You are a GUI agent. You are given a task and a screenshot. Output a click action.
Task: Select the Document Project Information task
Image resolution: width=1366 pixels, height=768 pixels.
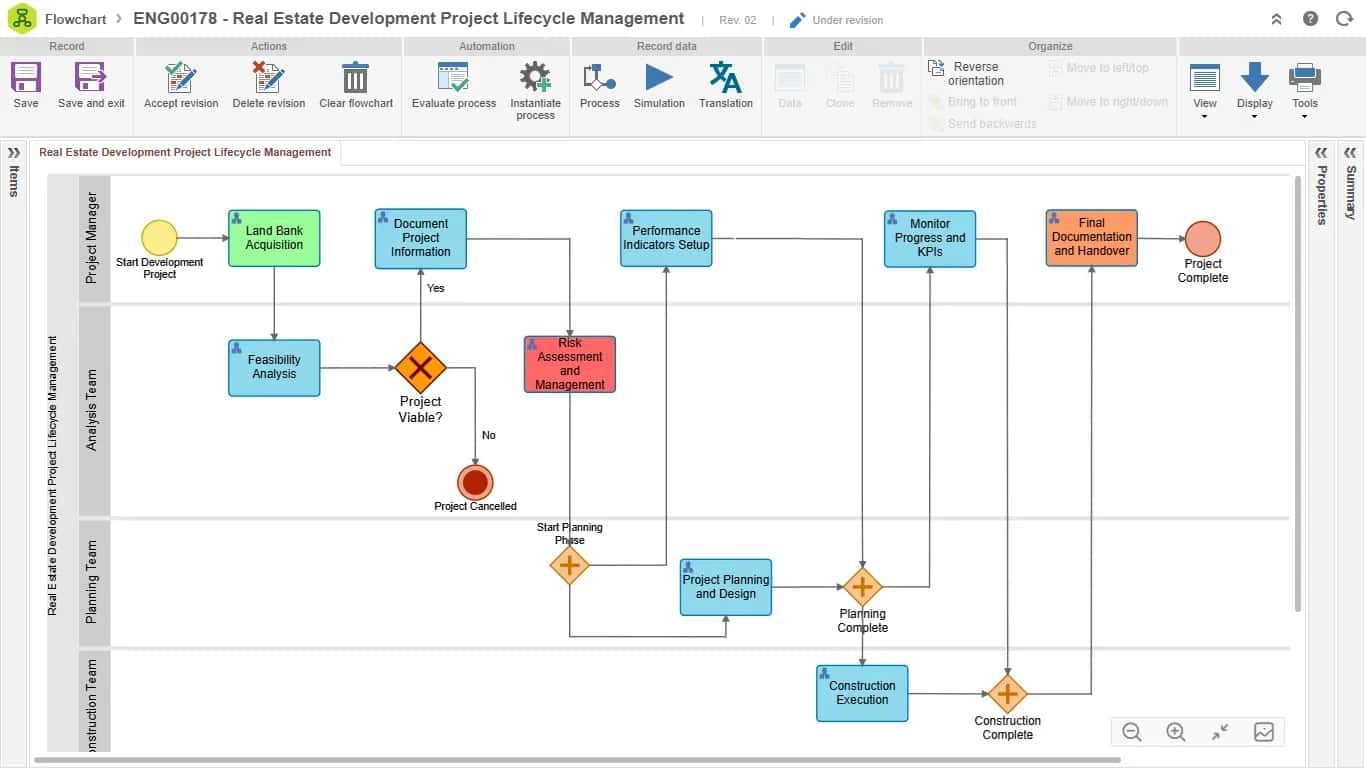pos(421,238)
